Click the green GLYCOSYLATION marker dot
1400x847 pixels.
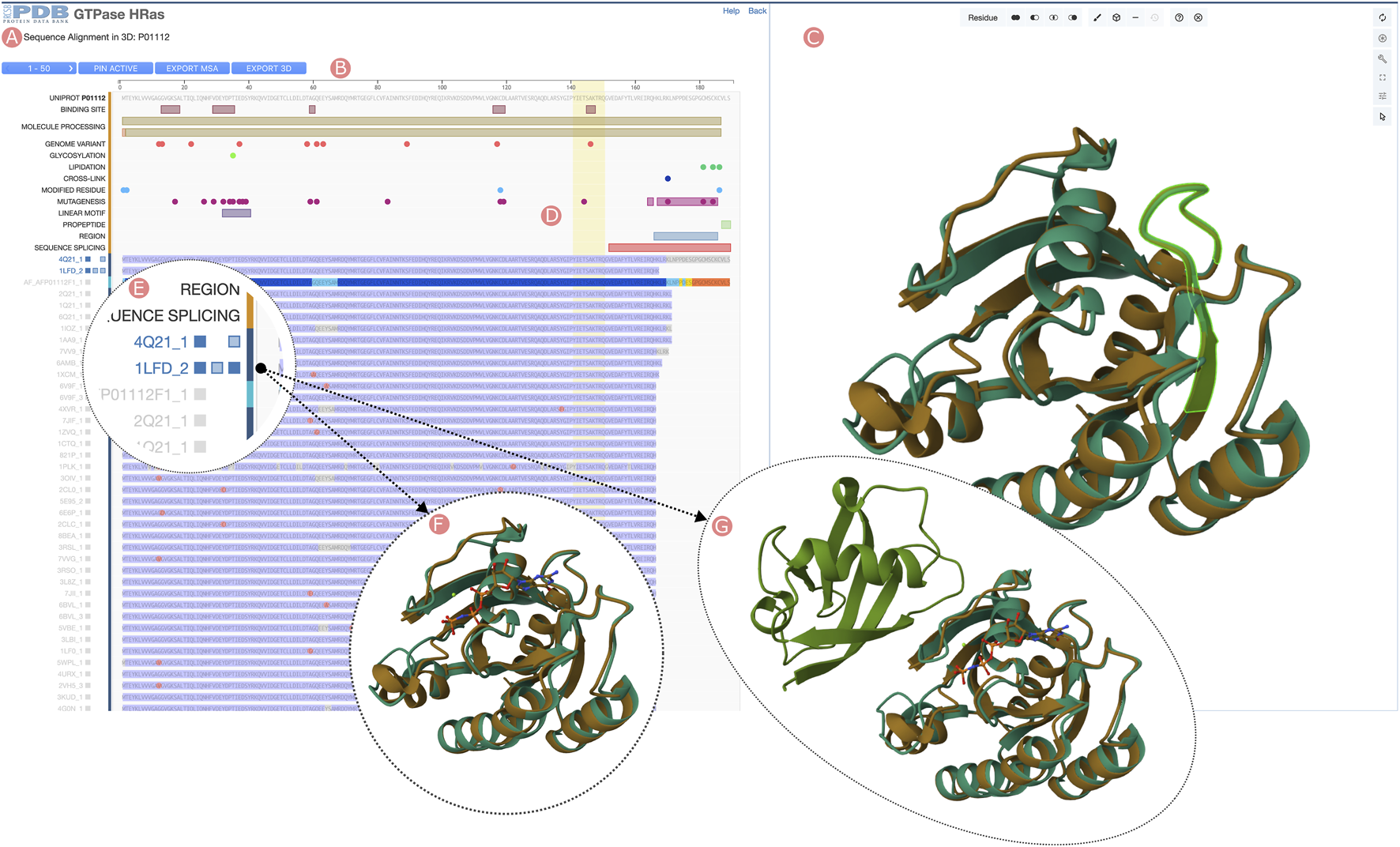click(233, 156)
